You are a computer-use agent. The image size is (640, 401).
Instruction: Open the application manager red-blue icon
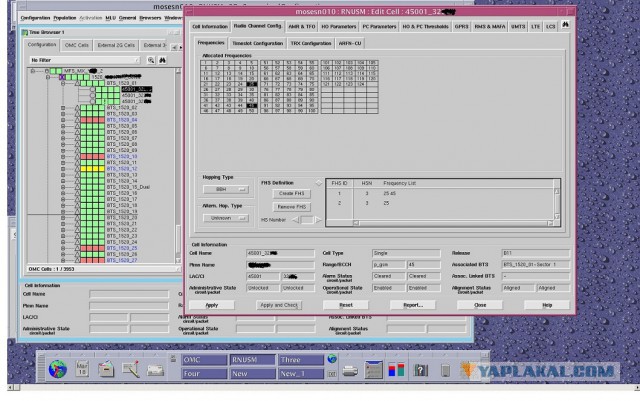(x=396, y=370)
